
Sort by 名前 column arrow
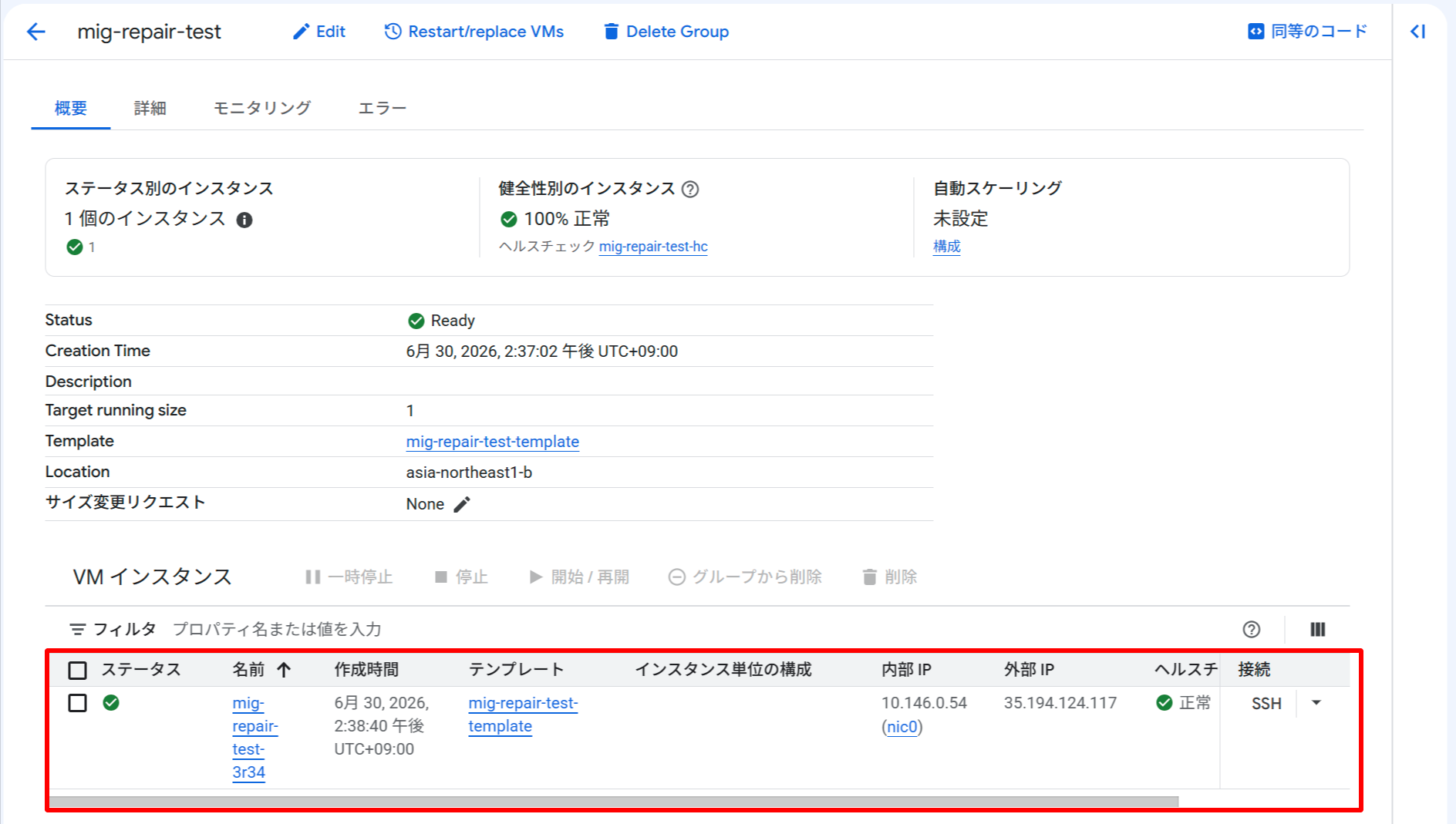click(284, 670)
